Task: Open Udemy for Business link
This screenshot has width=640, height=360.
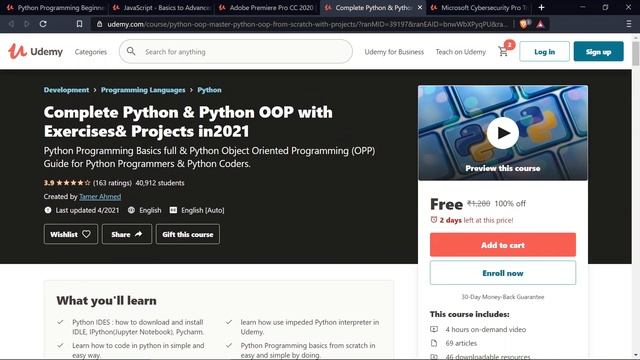Action: click(x=394, y=52)
